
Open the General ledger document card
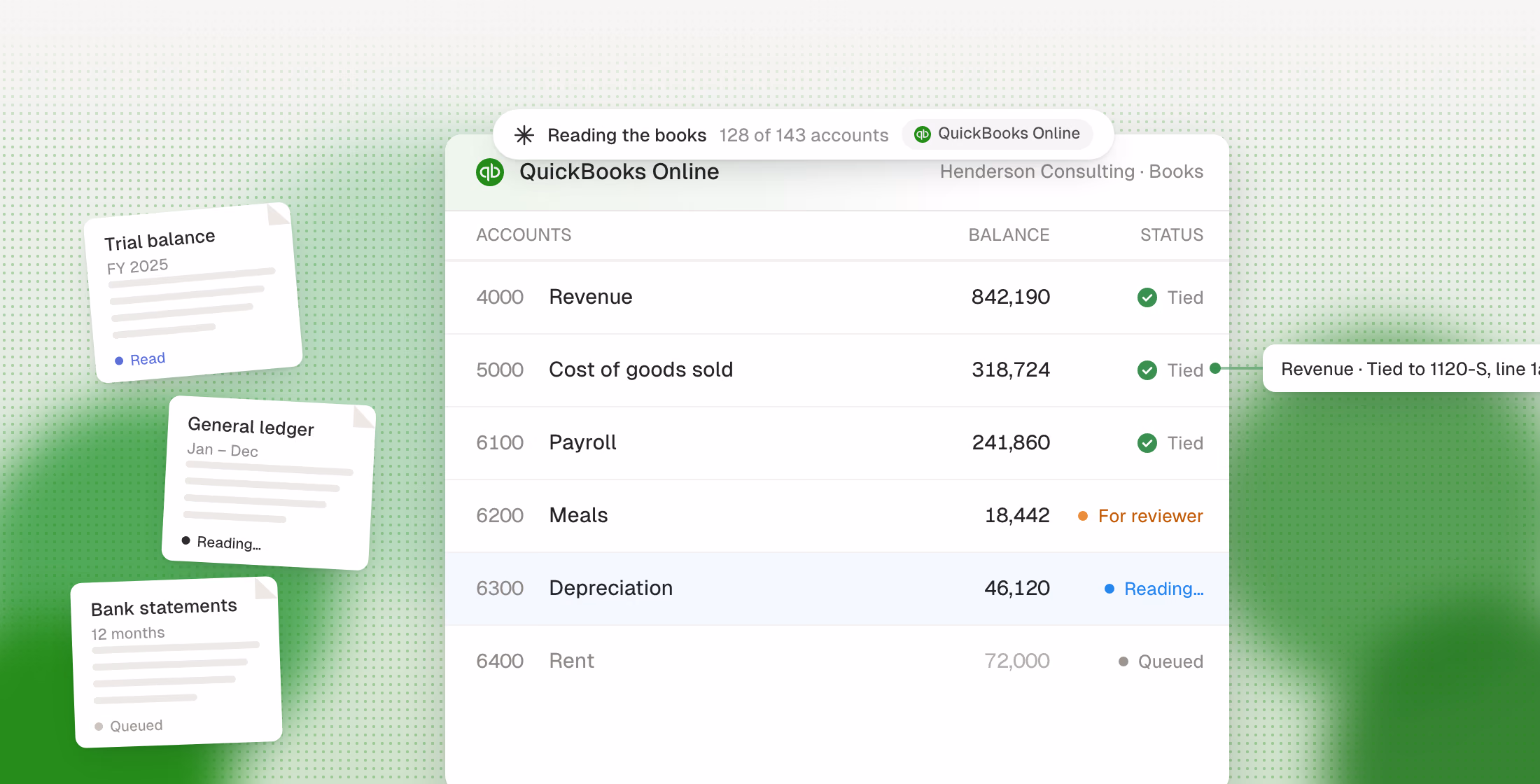269,483
